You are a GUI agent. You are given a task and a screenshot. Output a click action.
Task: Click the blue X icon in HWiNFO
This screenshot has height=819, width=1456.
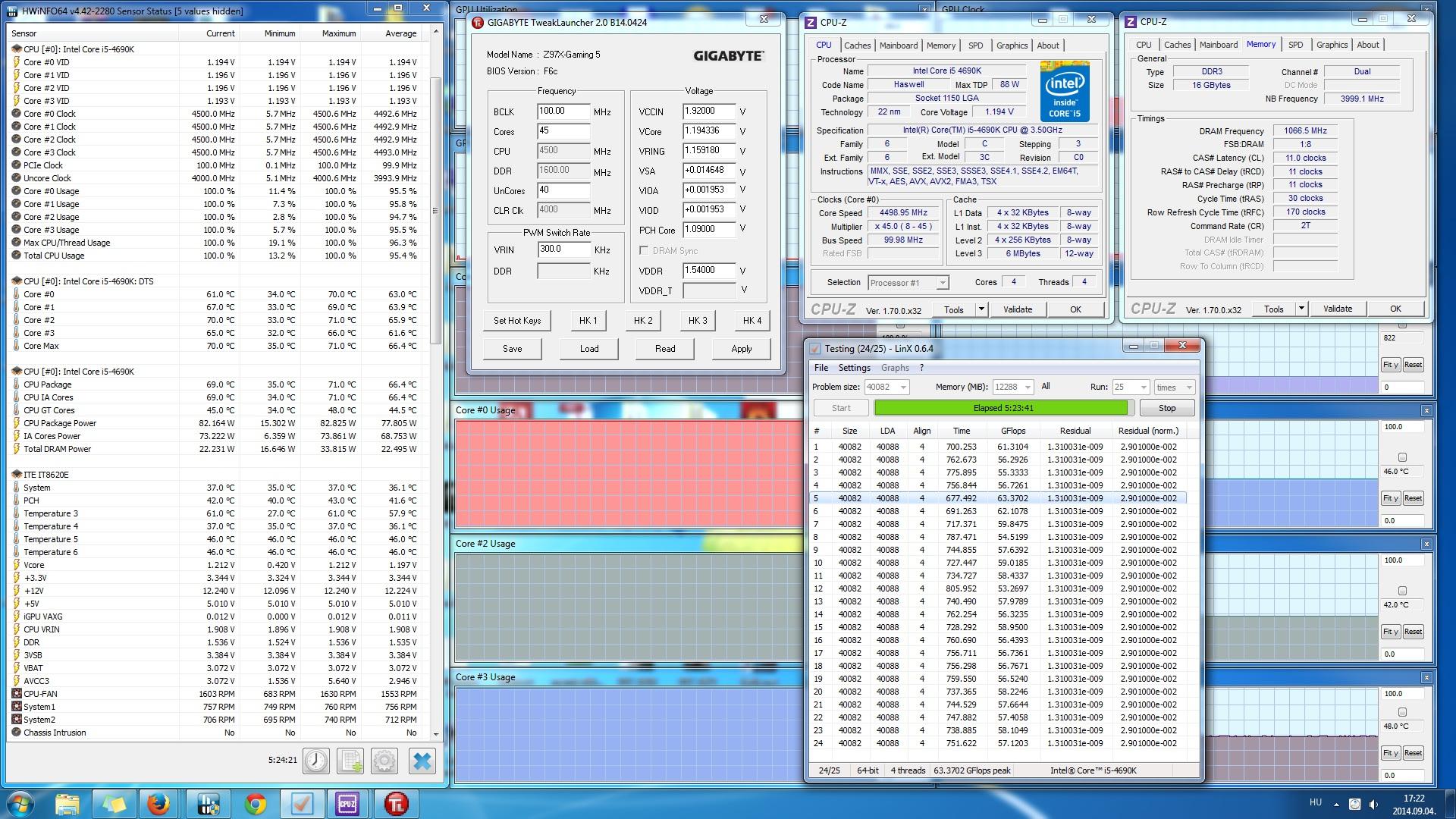(422, 761)
